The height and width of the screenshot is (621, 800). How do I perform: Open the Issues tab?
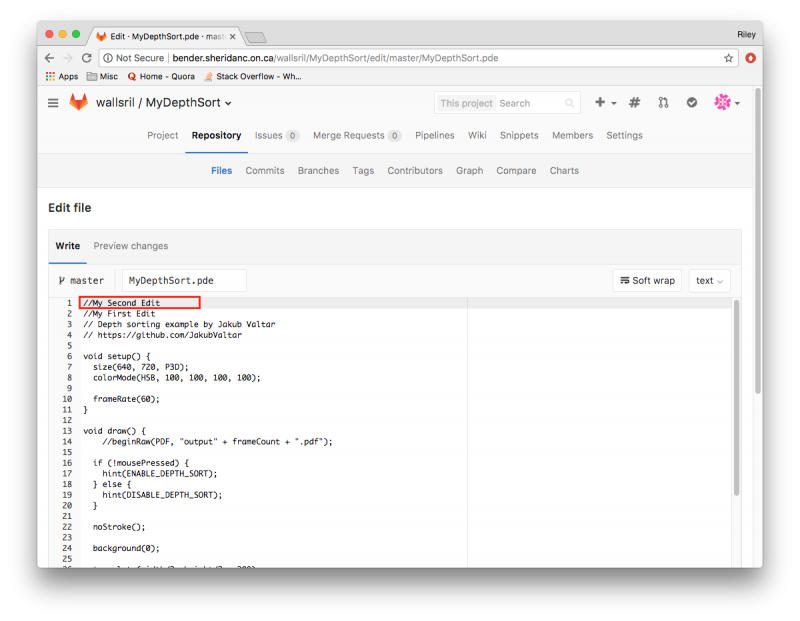tap(277, 135)
